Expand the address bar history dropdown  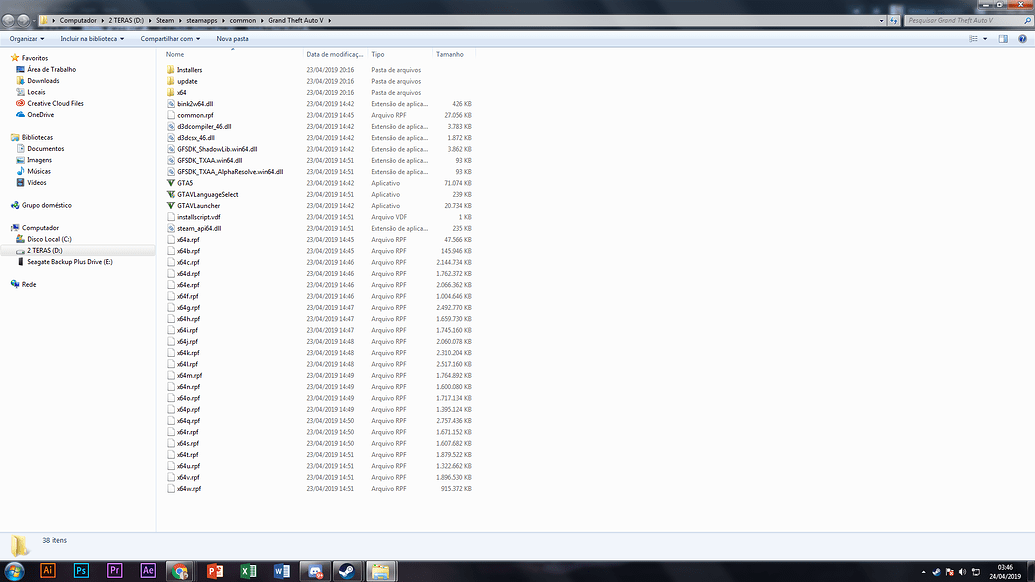[x=881, y=20]
